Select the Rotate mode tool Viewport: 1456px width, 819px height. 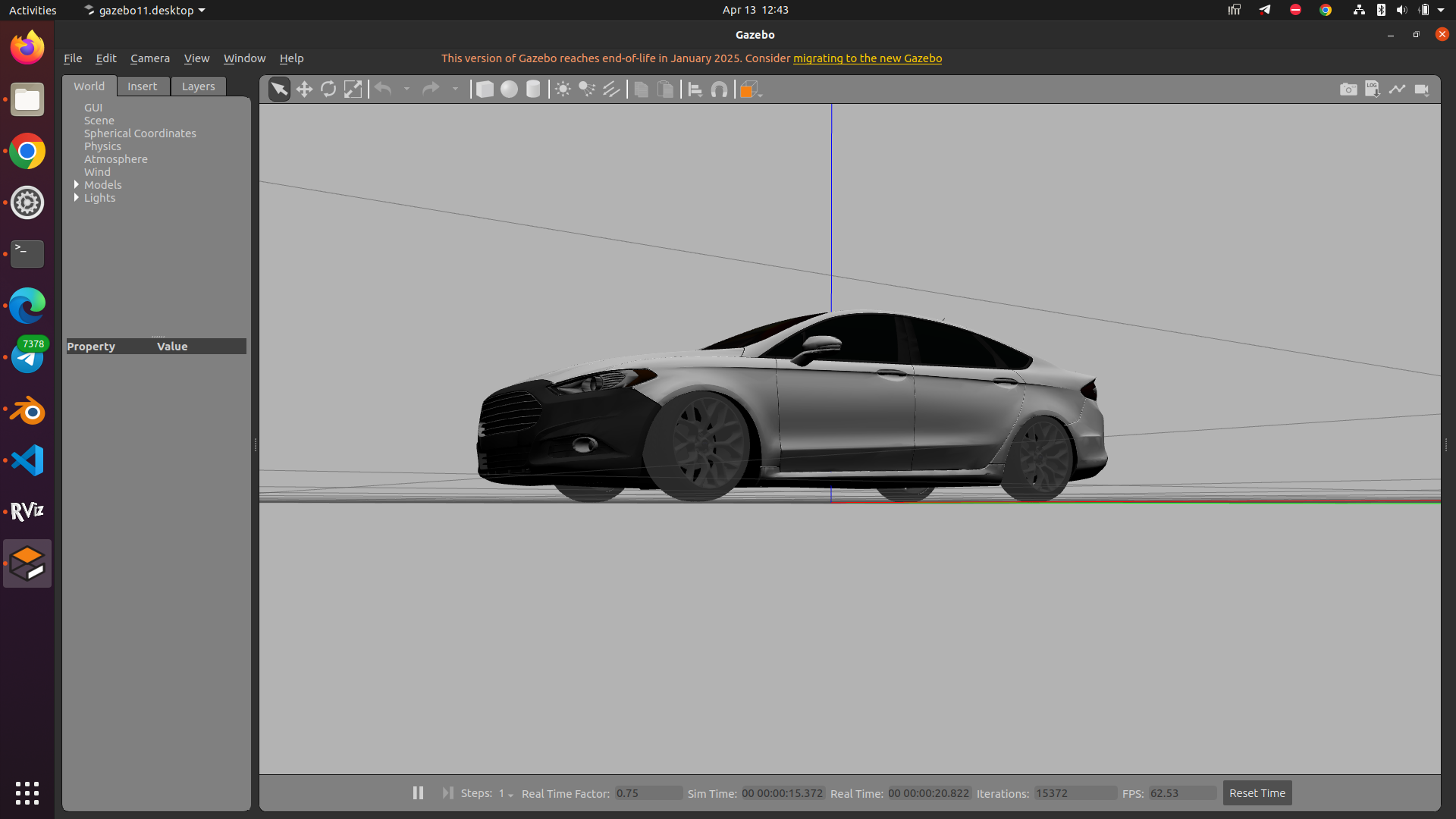[328, 89]
